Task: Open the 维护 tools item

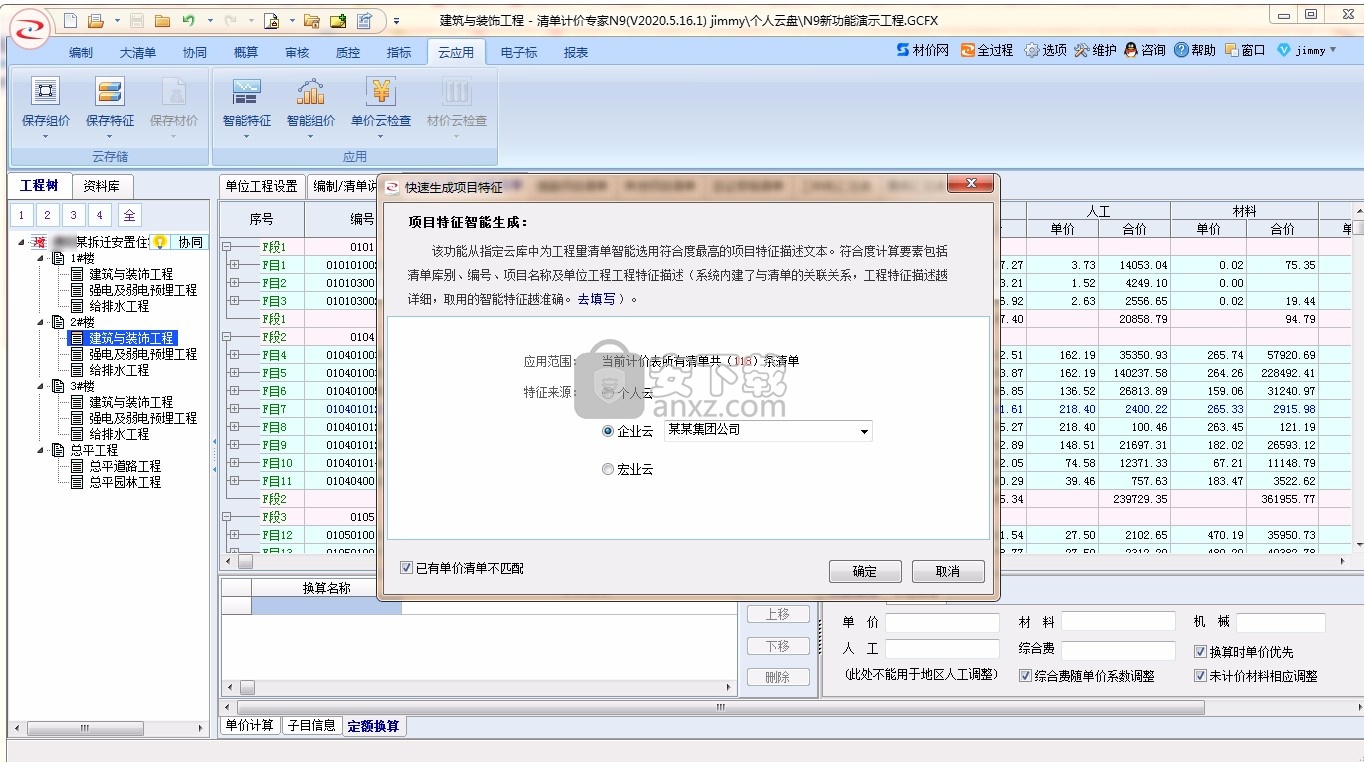Action: point(1095,50)
